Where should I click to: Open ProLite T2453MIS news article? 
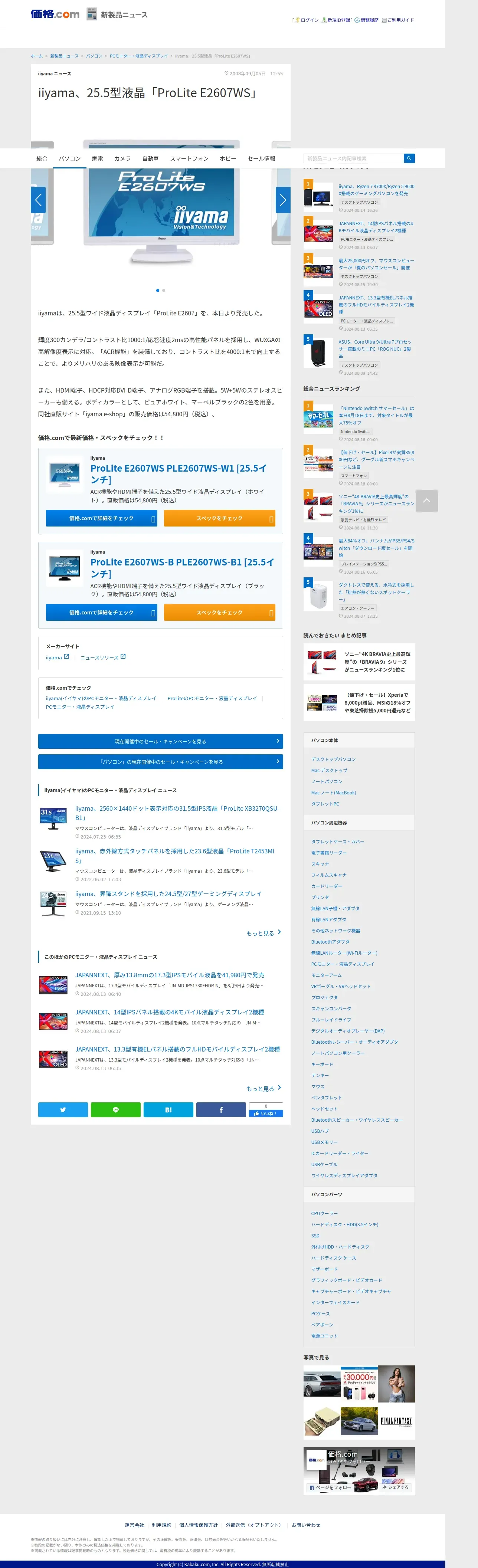pyautogui.click(x=175, y=855)
